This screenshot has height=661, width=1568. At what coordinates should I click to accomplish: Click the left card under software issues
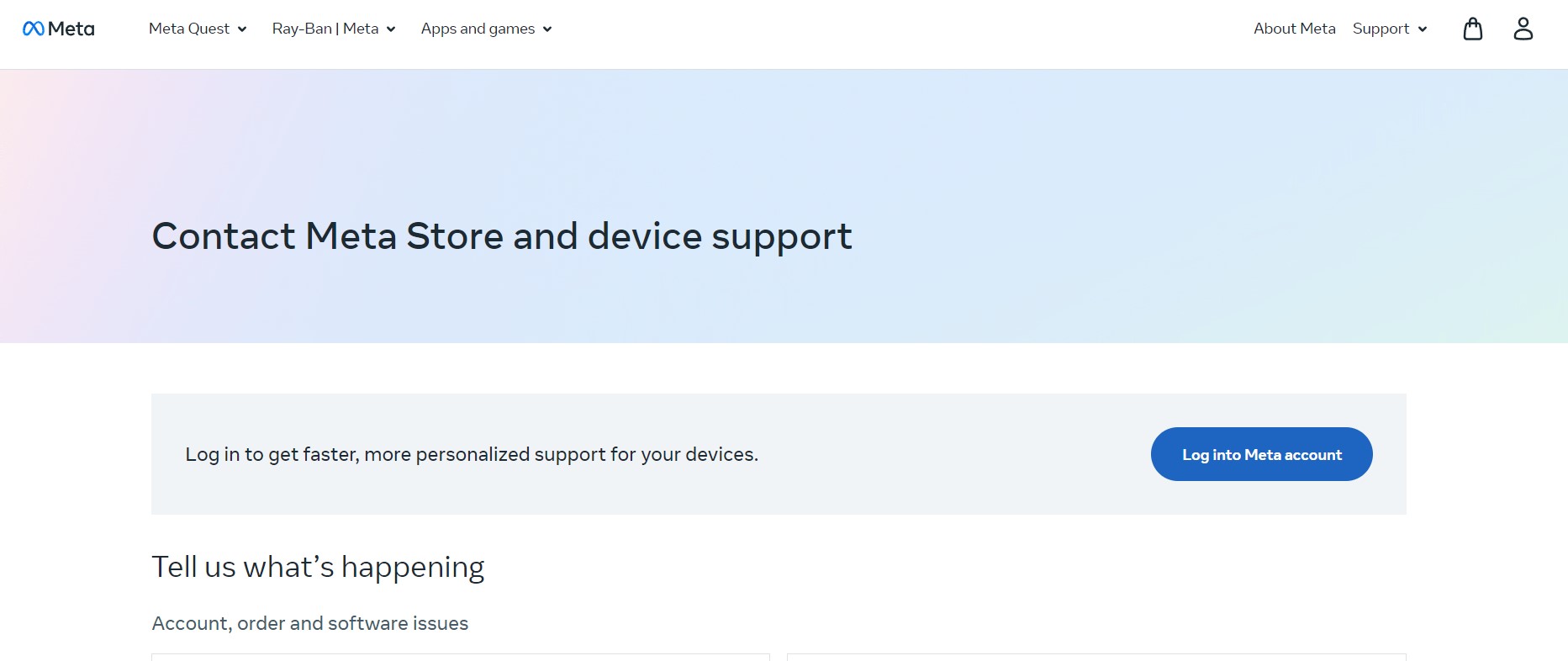[x=460, y=658]
